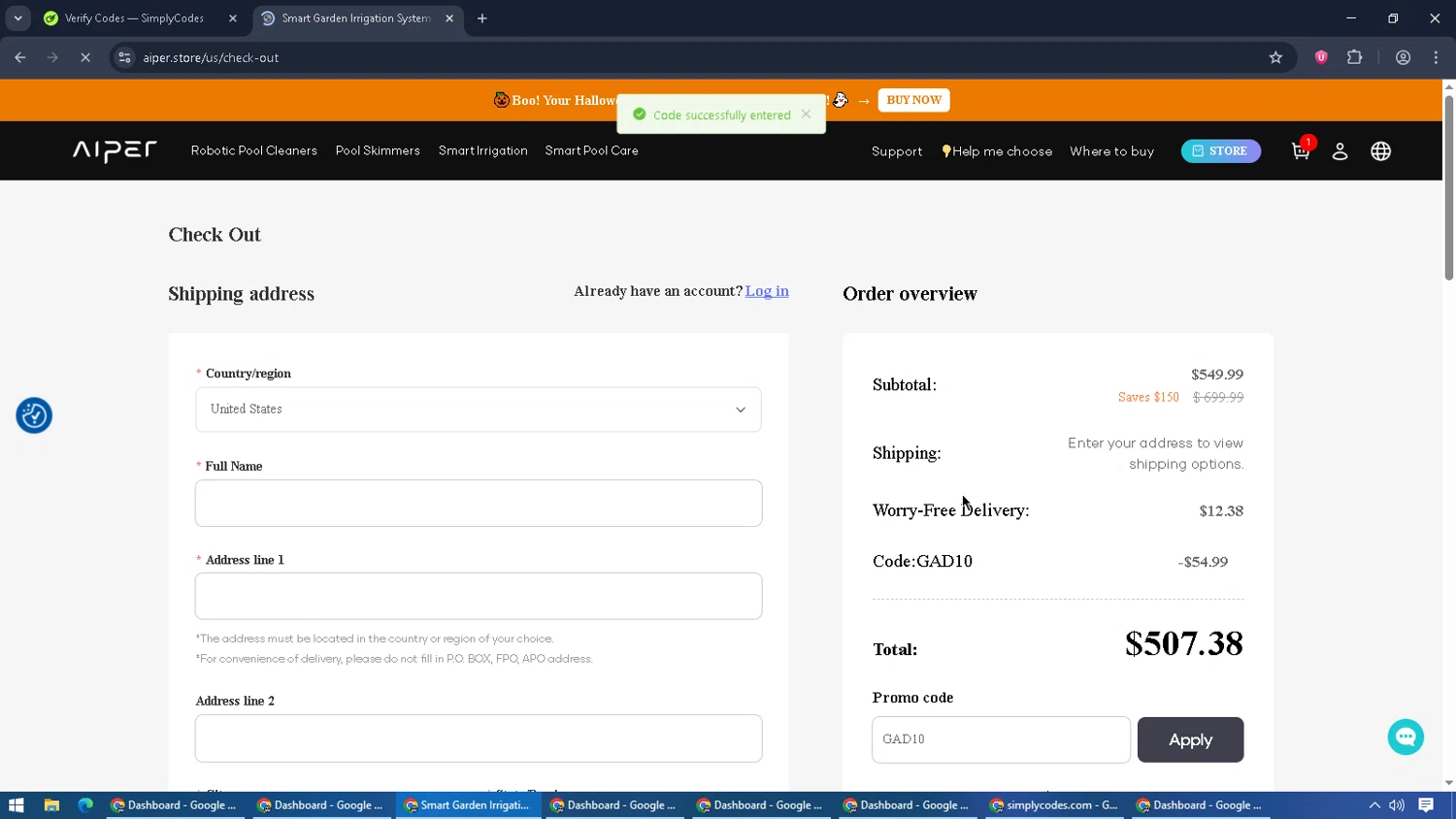1456x819 pixels.
Task: Open Smart Pool Care menu
Action: click(x=591, y=150)
